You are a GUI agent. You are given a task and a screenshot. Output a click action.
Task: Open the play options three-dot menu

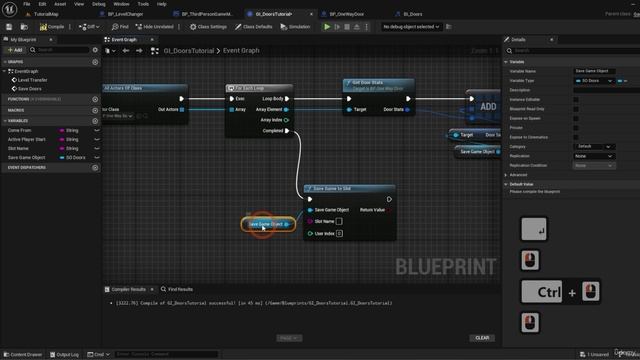click(x=366, y=27)
